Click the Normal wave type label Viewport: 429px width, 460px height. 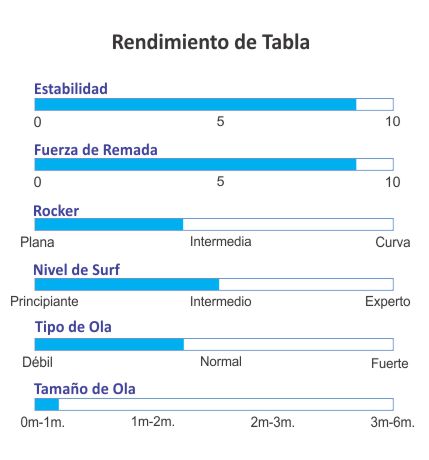pos(221,362)
